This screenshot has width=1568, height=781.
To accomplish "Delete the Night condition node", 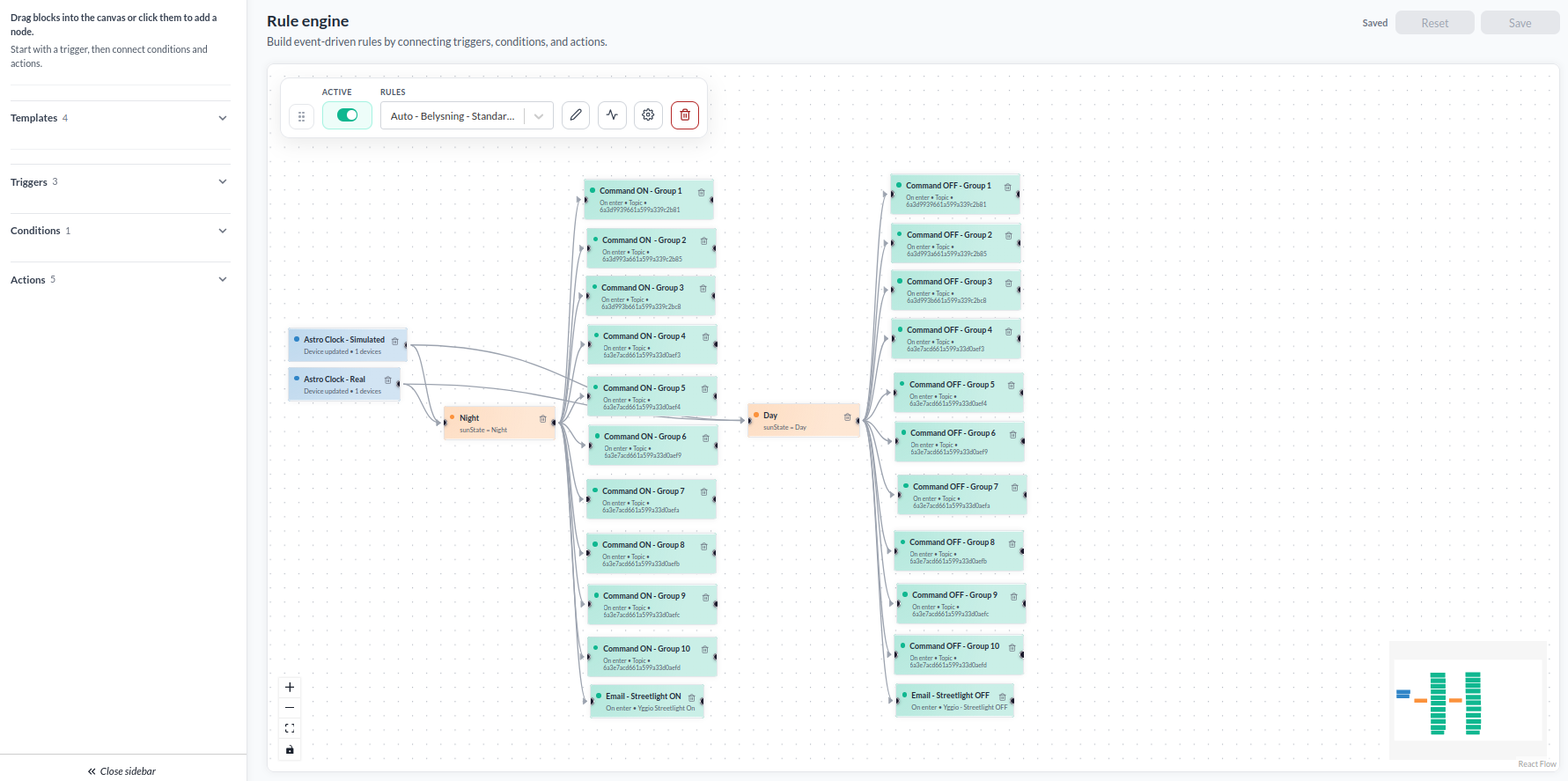I will click(542, 419).
